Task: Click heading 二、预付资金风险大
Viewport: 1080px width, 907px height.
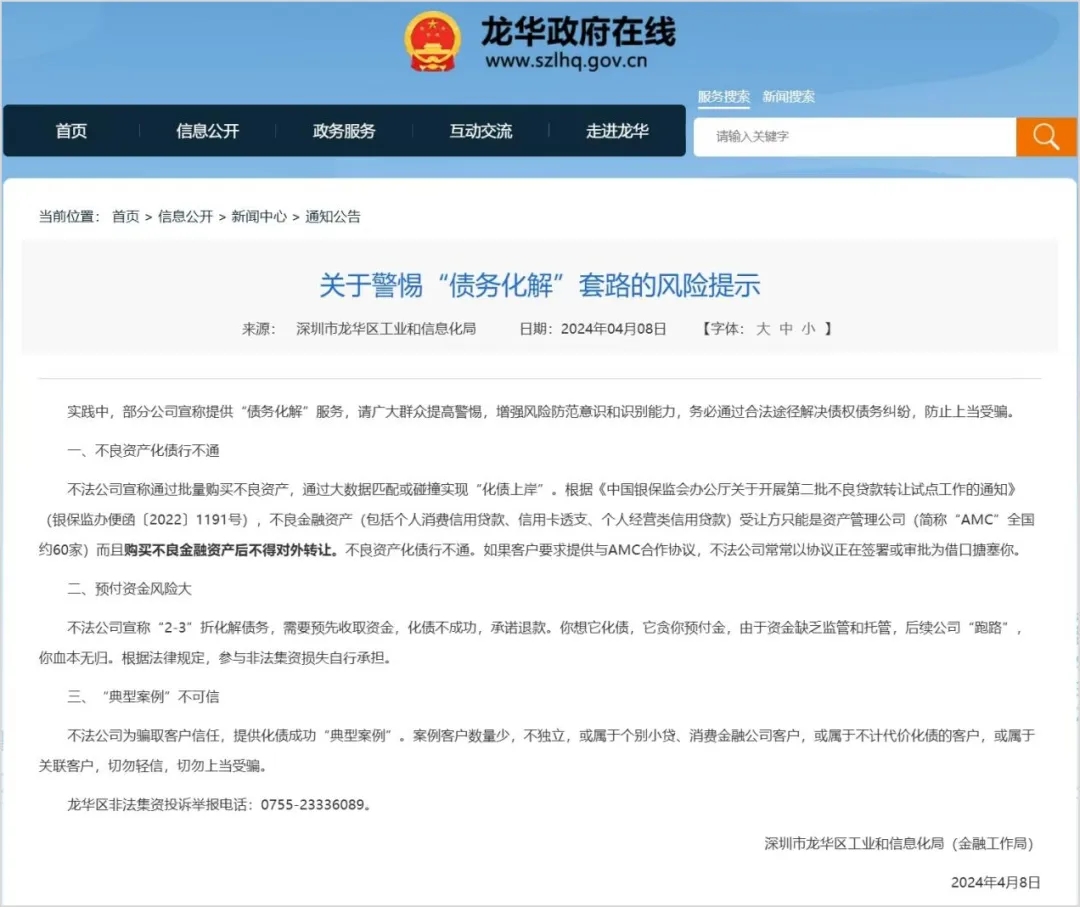Action: (x=129, y=589)
